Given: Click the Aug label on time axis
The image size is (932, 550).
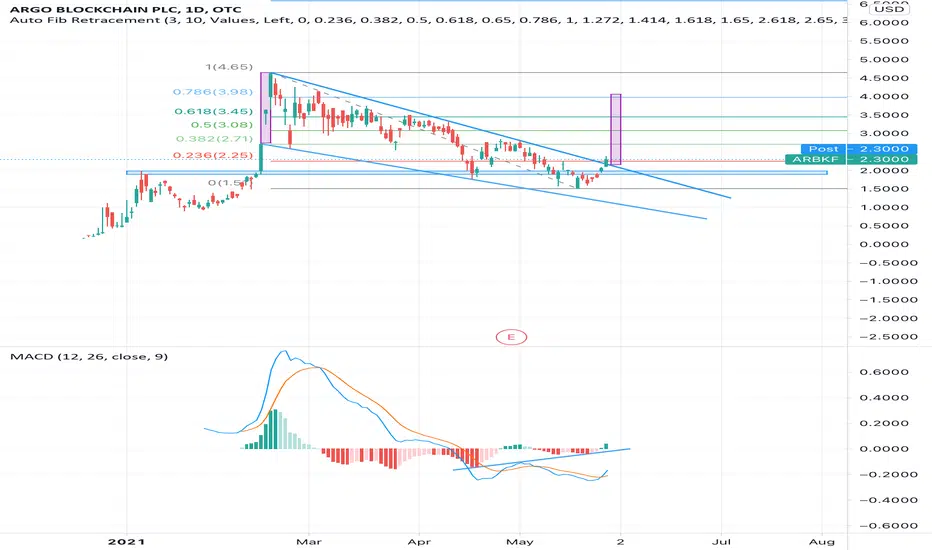Looking at the screenshot, I should [822, 542].
